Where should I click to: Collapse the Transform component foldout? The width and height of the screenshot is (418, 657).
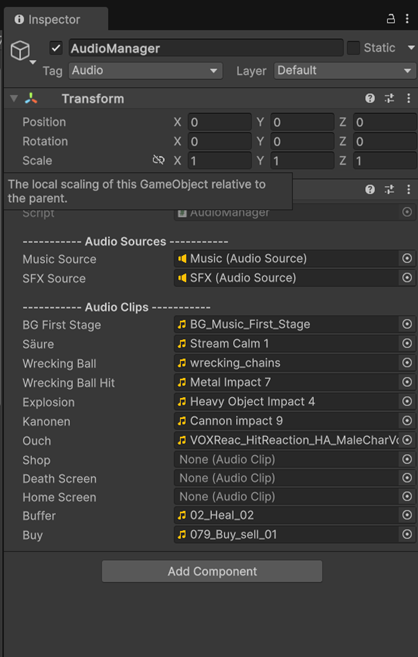point(14,98)
